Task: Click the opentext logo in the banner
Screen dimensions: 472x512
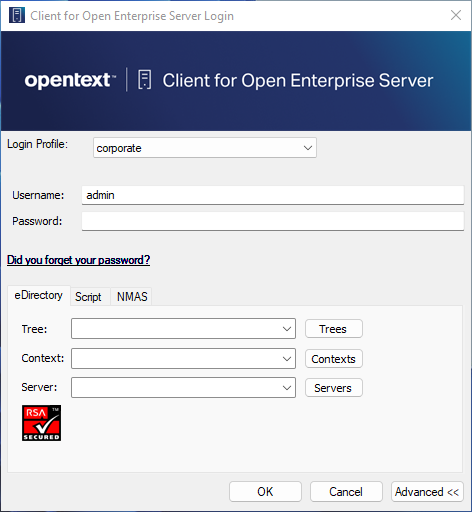Action: point(70,80)
